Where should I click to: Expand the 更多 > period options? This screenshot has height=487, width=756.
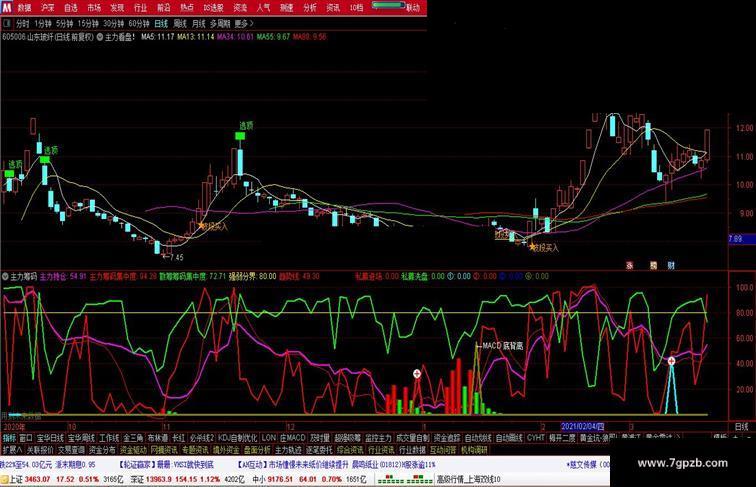(x=244, y=23)
